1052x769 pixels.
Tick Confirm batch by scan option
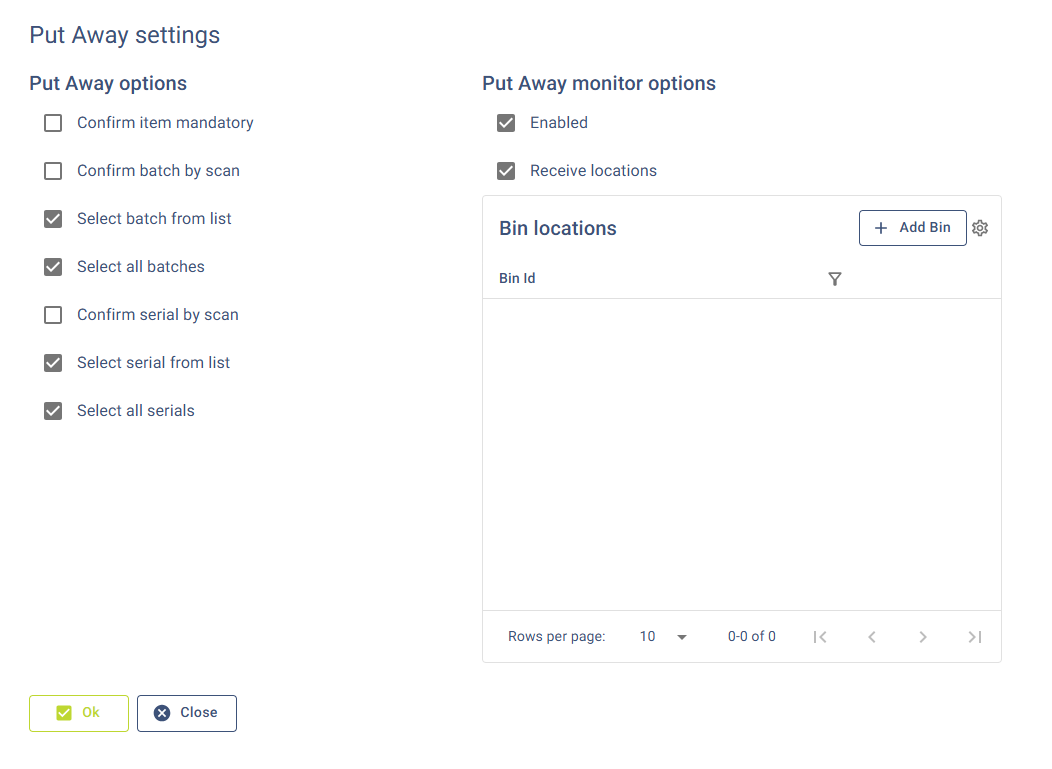click(53, 171)
